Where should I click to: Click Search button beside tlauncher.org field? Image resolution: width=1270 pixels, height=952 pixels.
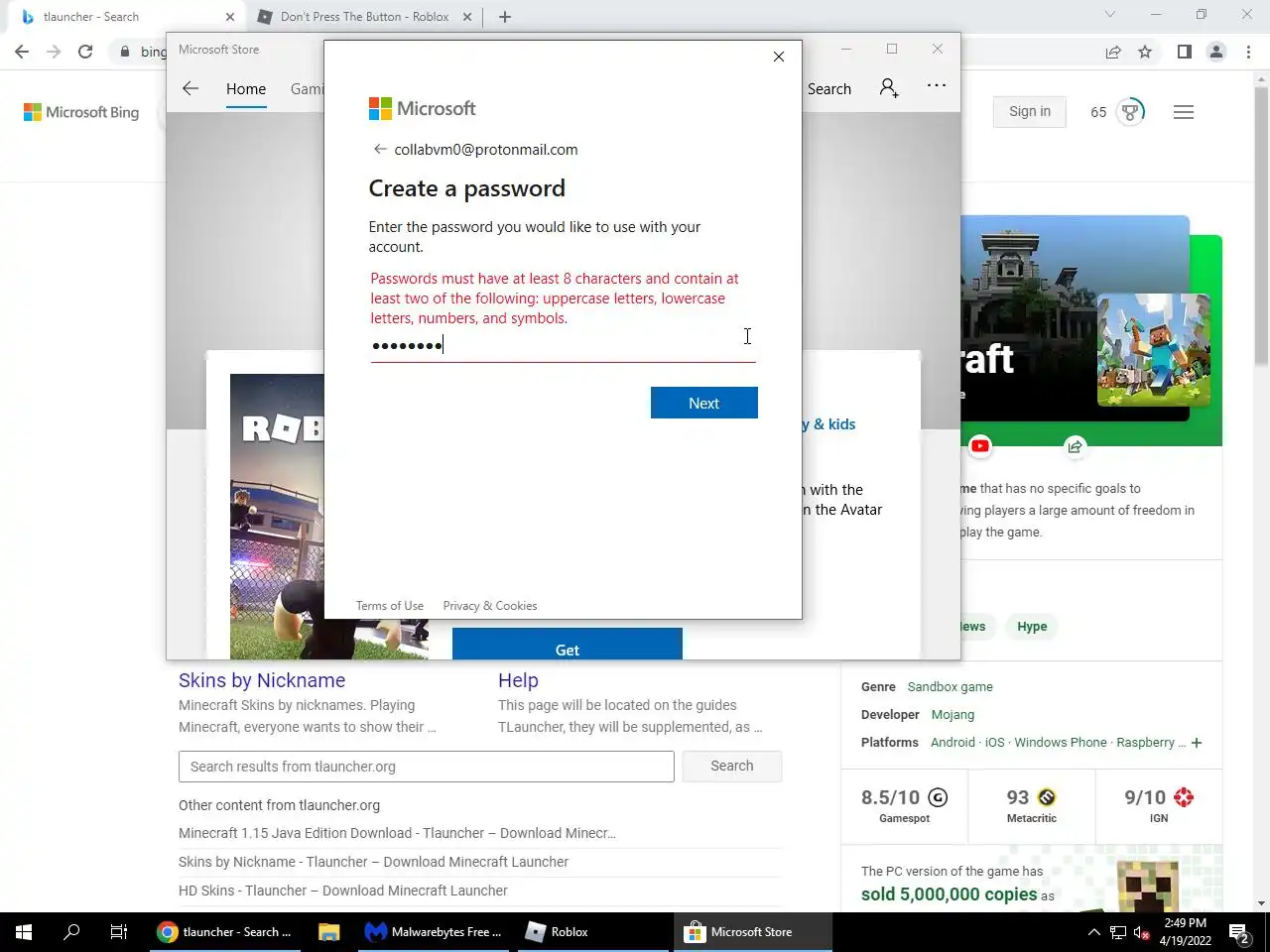(732, 766)
